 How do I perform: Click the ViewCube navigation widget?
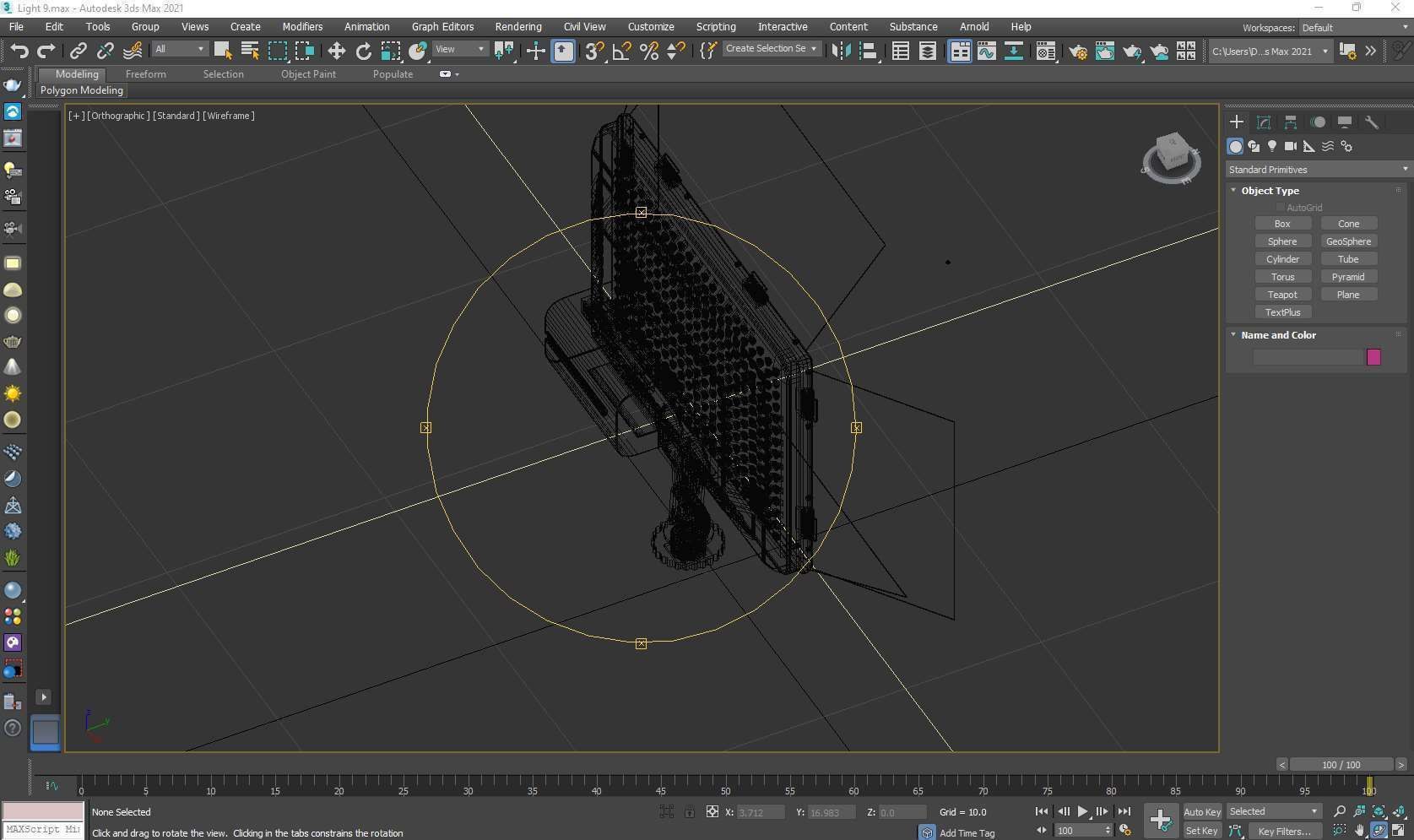(1172, 158)
